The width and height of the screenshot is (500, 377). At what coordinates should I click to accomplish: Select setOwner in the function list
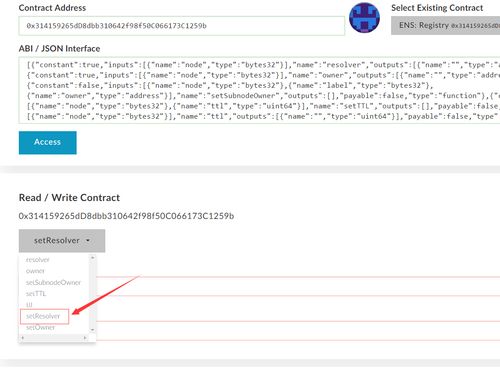point(40,328)
